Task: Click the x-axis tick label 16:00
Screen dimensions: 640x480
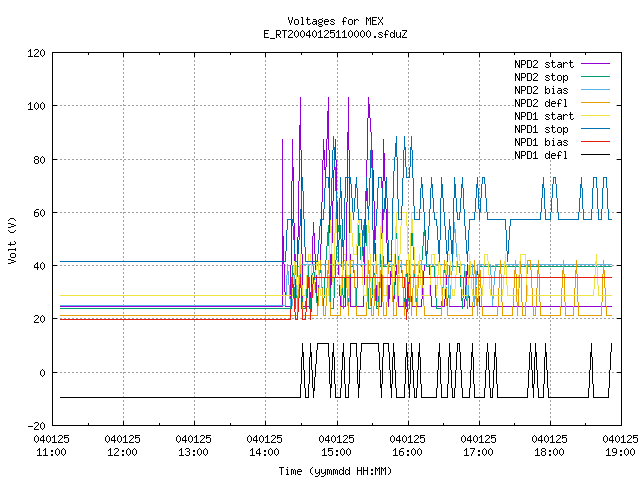Action: pos(407,452)
